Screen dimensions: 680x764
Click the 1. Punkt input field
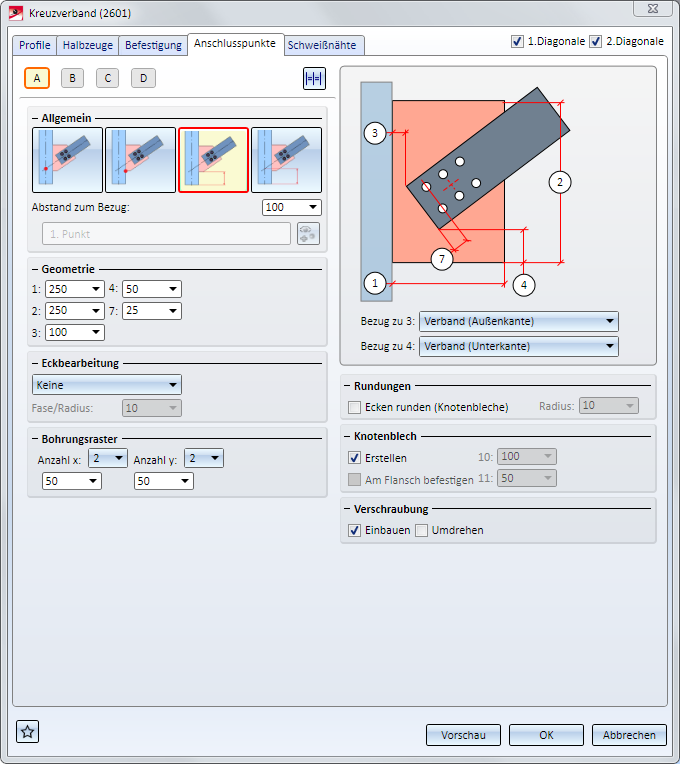(167, 233)
